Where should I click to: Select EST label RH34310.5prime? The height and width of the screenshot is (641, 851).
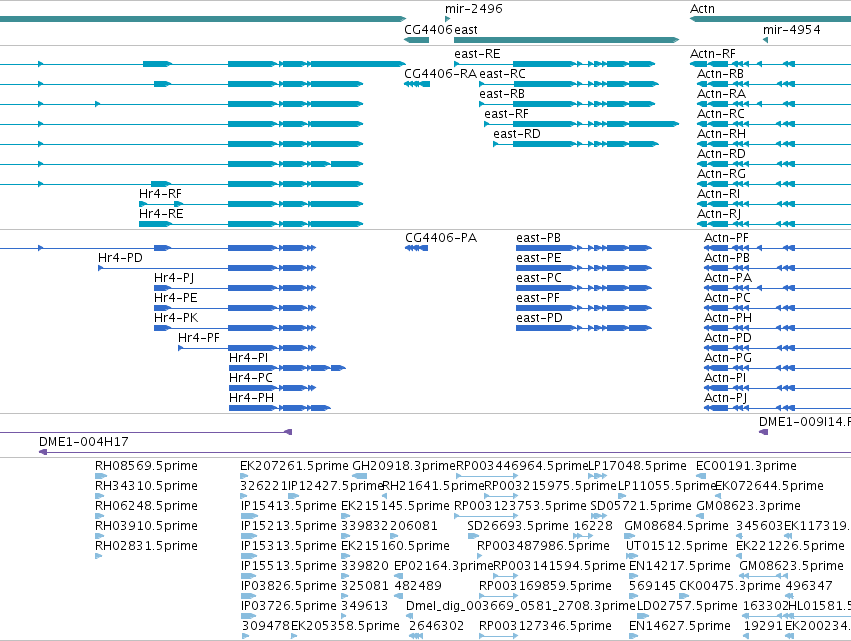146,486
